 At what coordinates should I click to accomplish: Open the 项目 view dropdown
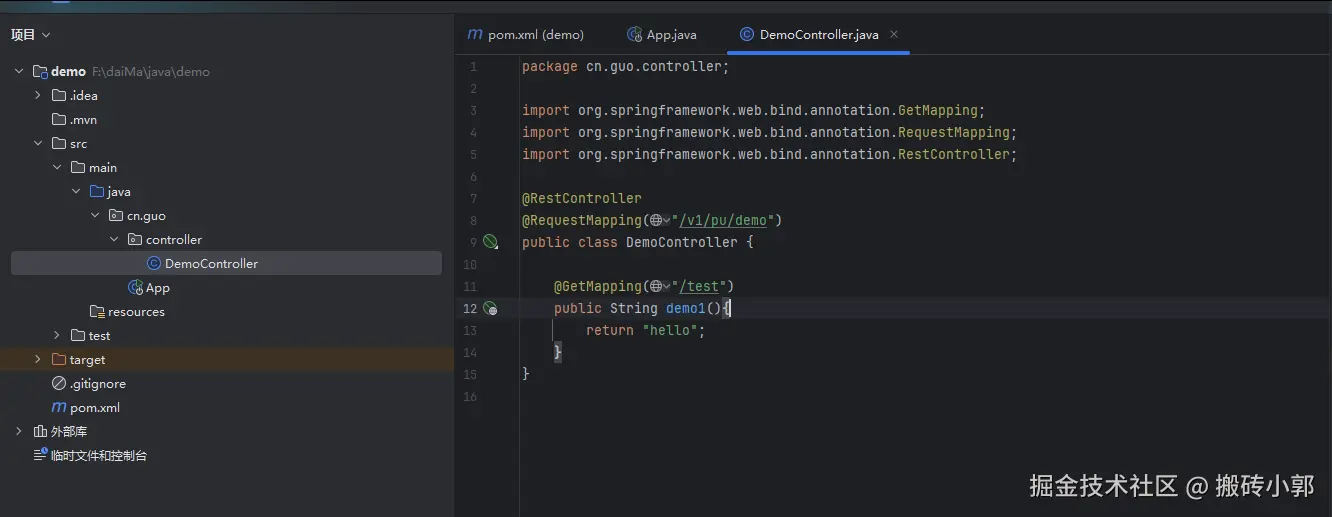(x=30, y=35)
